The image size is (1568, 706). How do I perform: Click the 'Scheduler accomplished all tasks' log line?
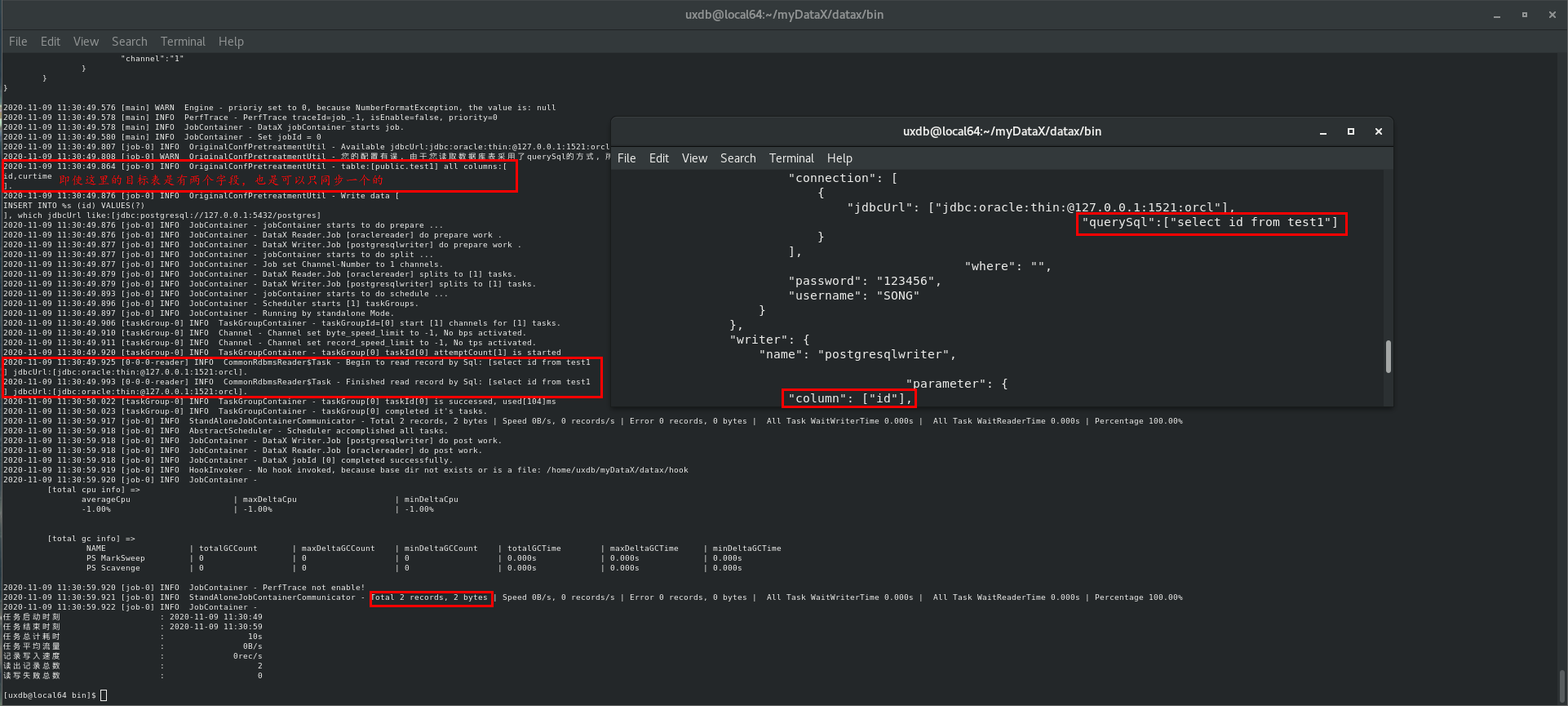(225, 431)
